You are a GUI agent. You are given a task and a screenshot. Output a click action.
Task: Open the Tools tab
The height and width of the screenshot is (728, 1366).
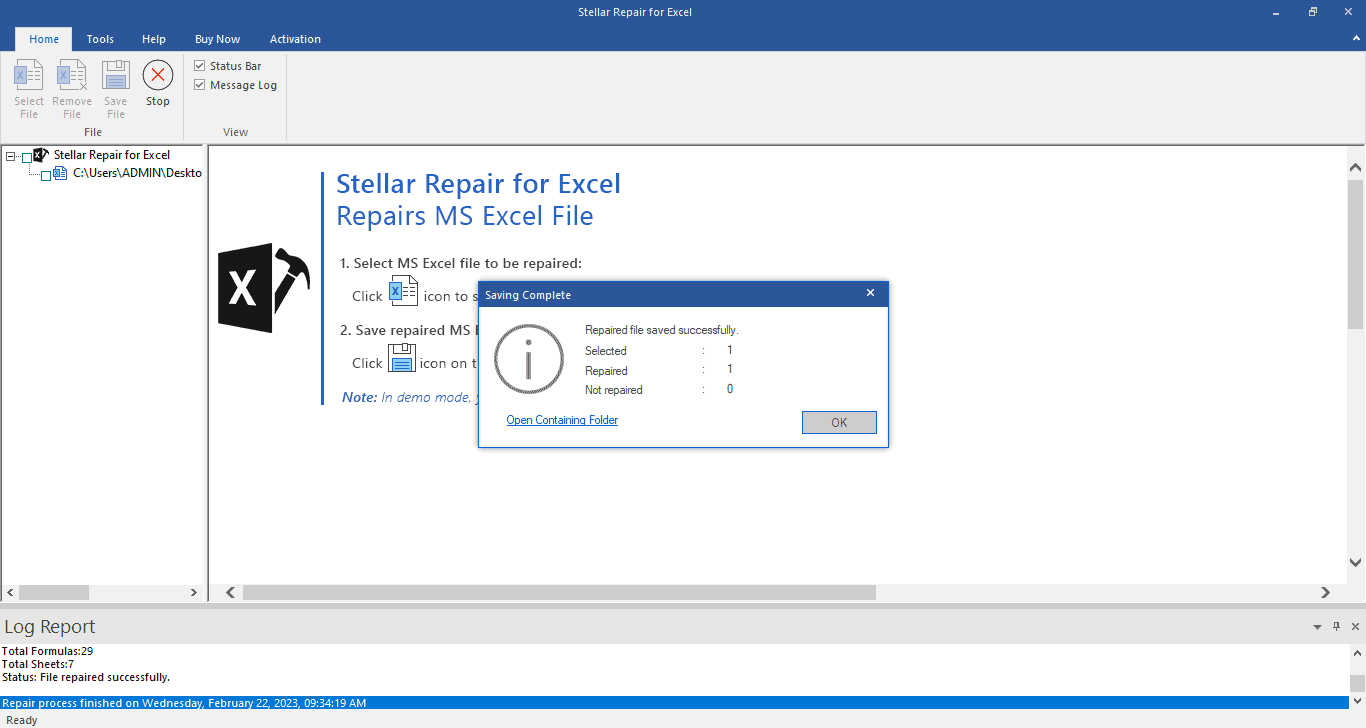pyautogui.click(x=100, y=39)
